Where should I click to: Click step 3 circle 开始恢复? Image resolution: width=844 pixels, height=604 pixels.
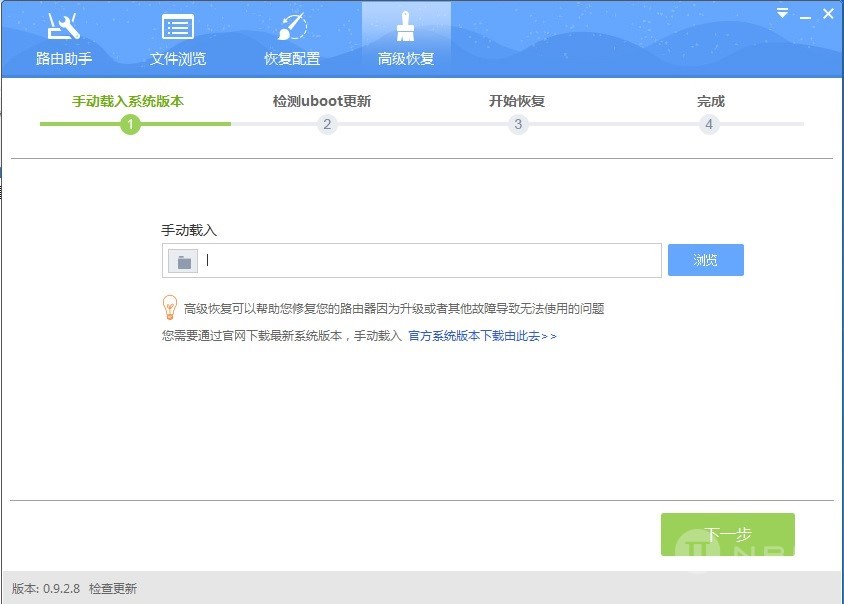coord(518,124)
